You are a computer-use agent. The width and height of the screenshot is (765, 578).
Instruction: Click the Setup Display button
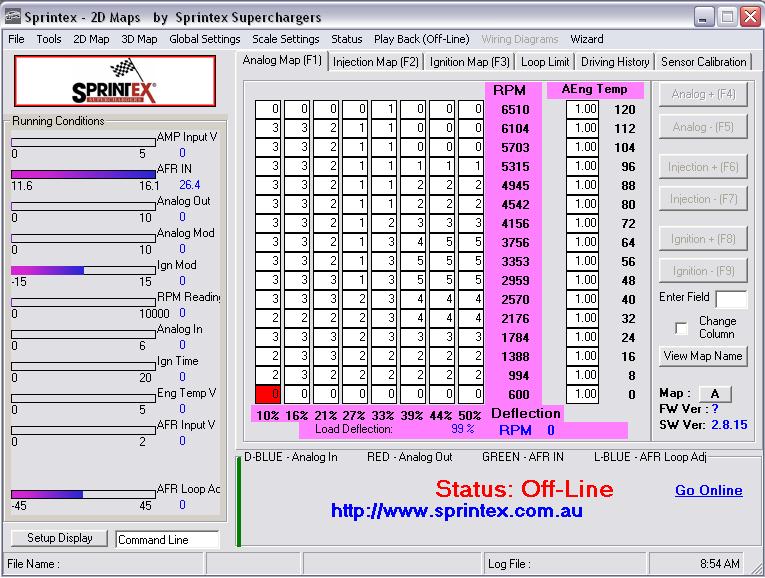[x=60, y=538]
